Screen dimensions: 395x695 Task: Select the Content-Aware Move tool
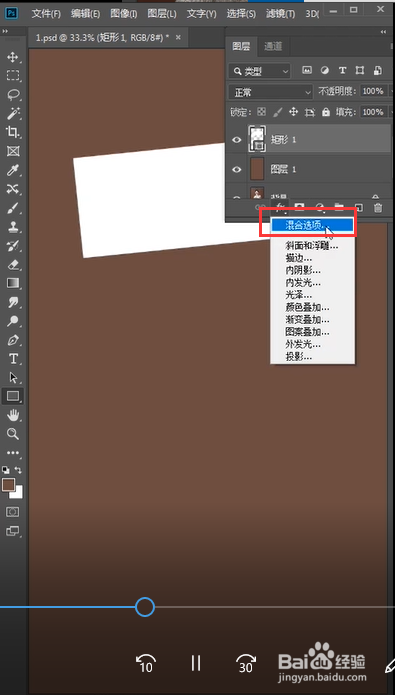click(x=13, y=189)
